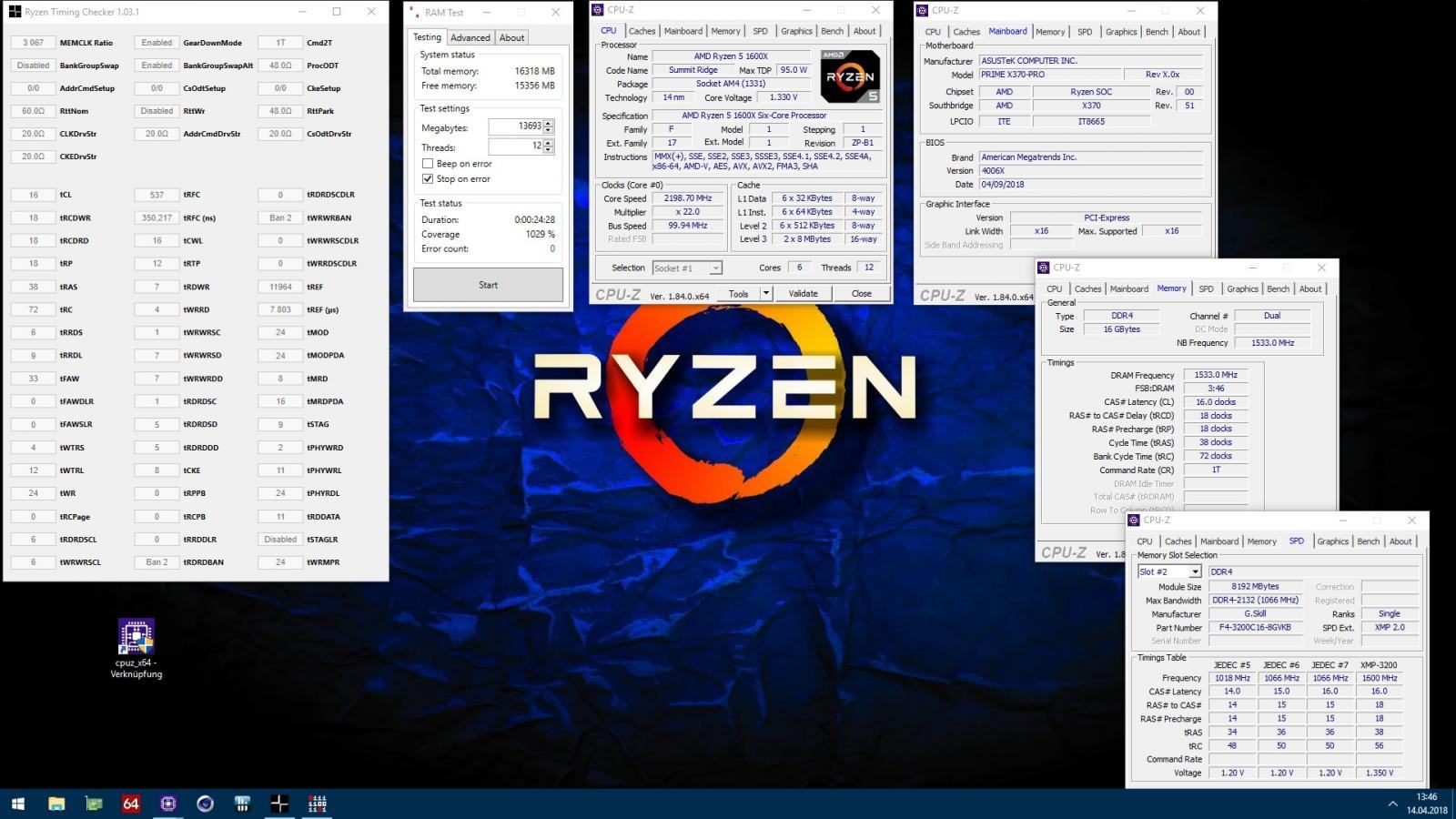Click the Tools button in CPU-Z
This screenshot has height=819, width=1456.
[x=738, y=294]
